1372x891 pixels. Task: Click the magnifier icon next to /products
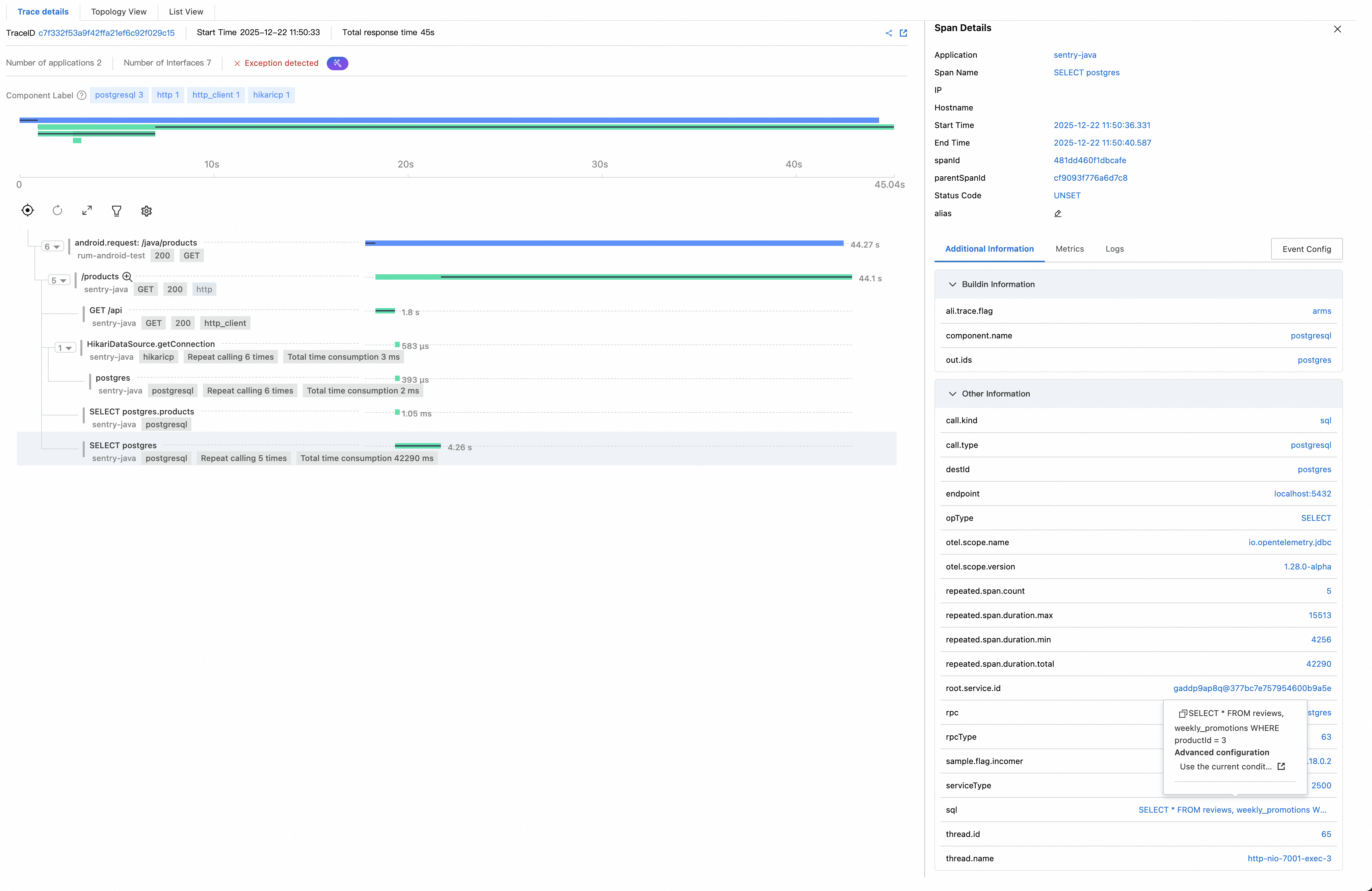tap(127, 277)
